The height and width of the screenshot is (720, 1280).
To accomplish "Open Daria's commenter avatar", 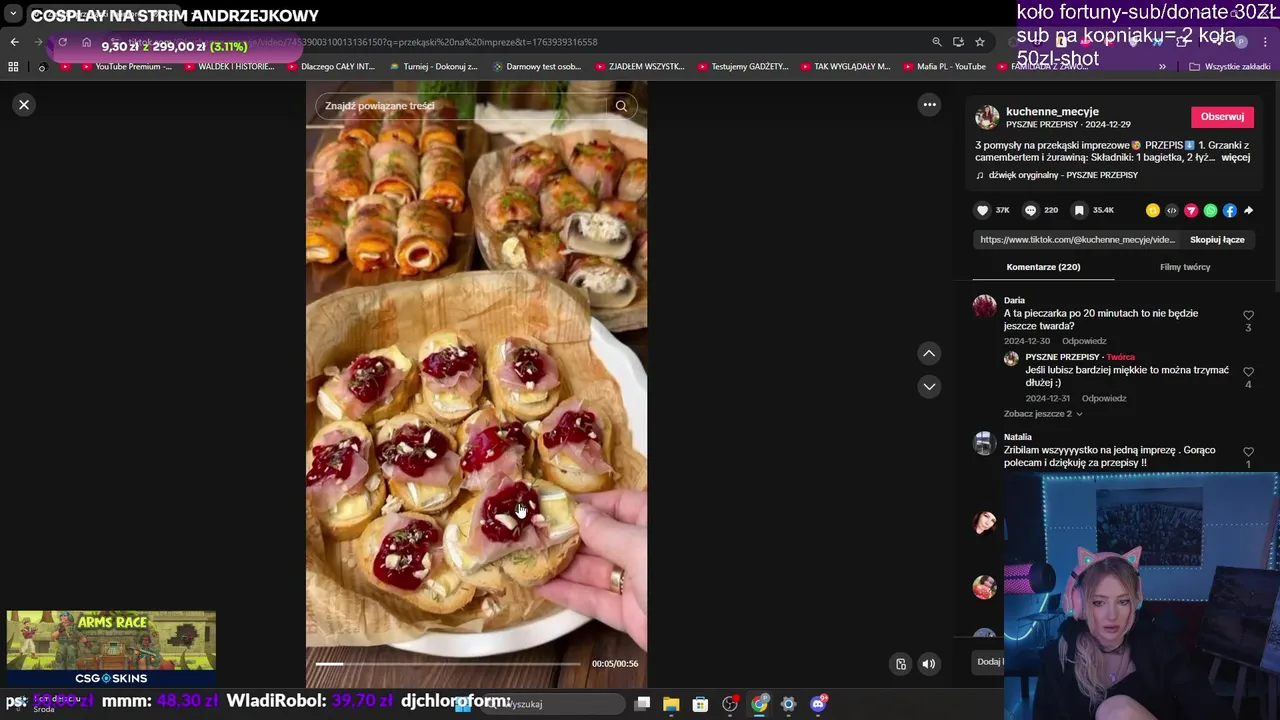I will coord(985,306).
